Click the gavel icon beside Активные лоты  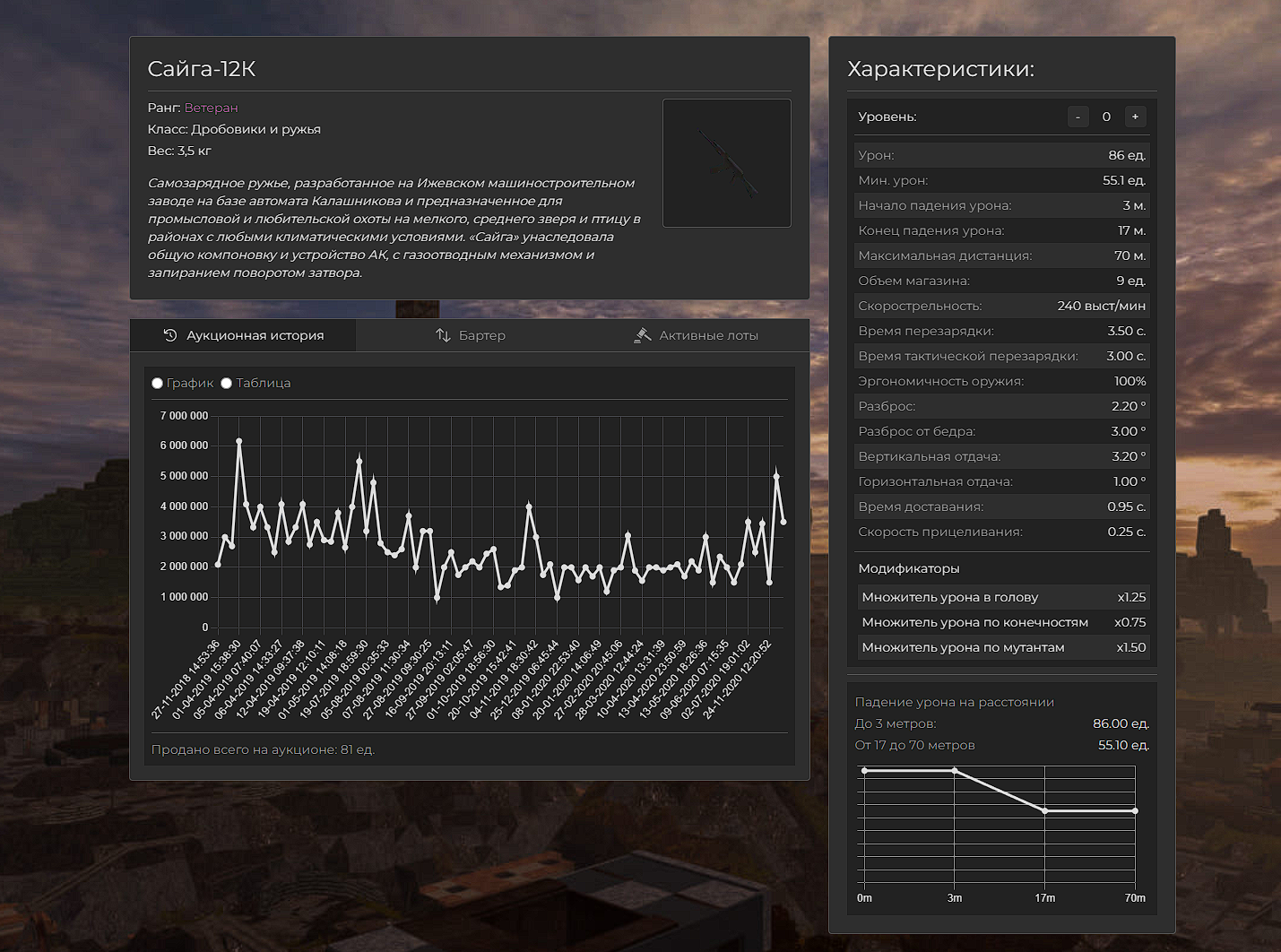coord(643,335)
